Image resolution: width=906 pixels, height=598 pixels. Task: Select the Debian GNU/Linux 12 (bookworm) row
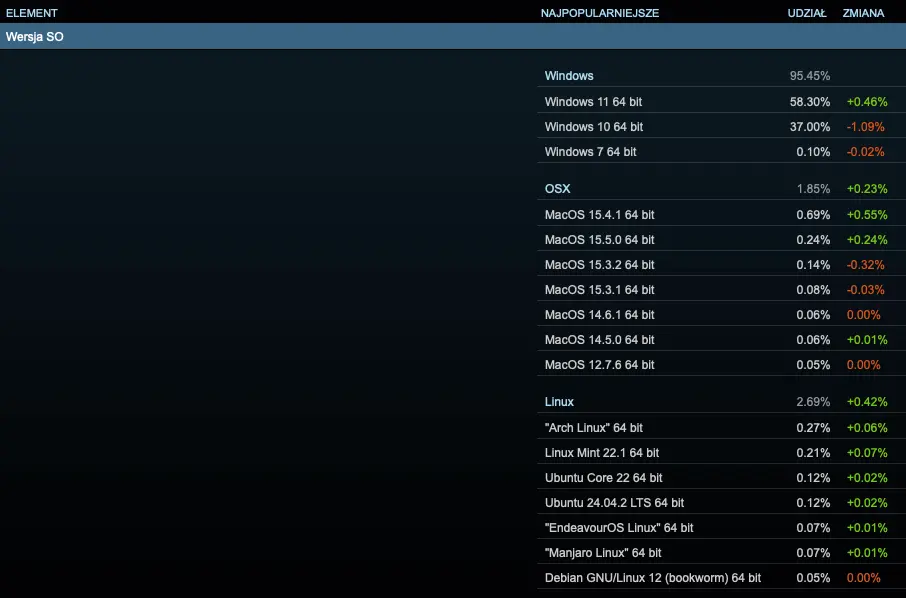click(722, 578)
